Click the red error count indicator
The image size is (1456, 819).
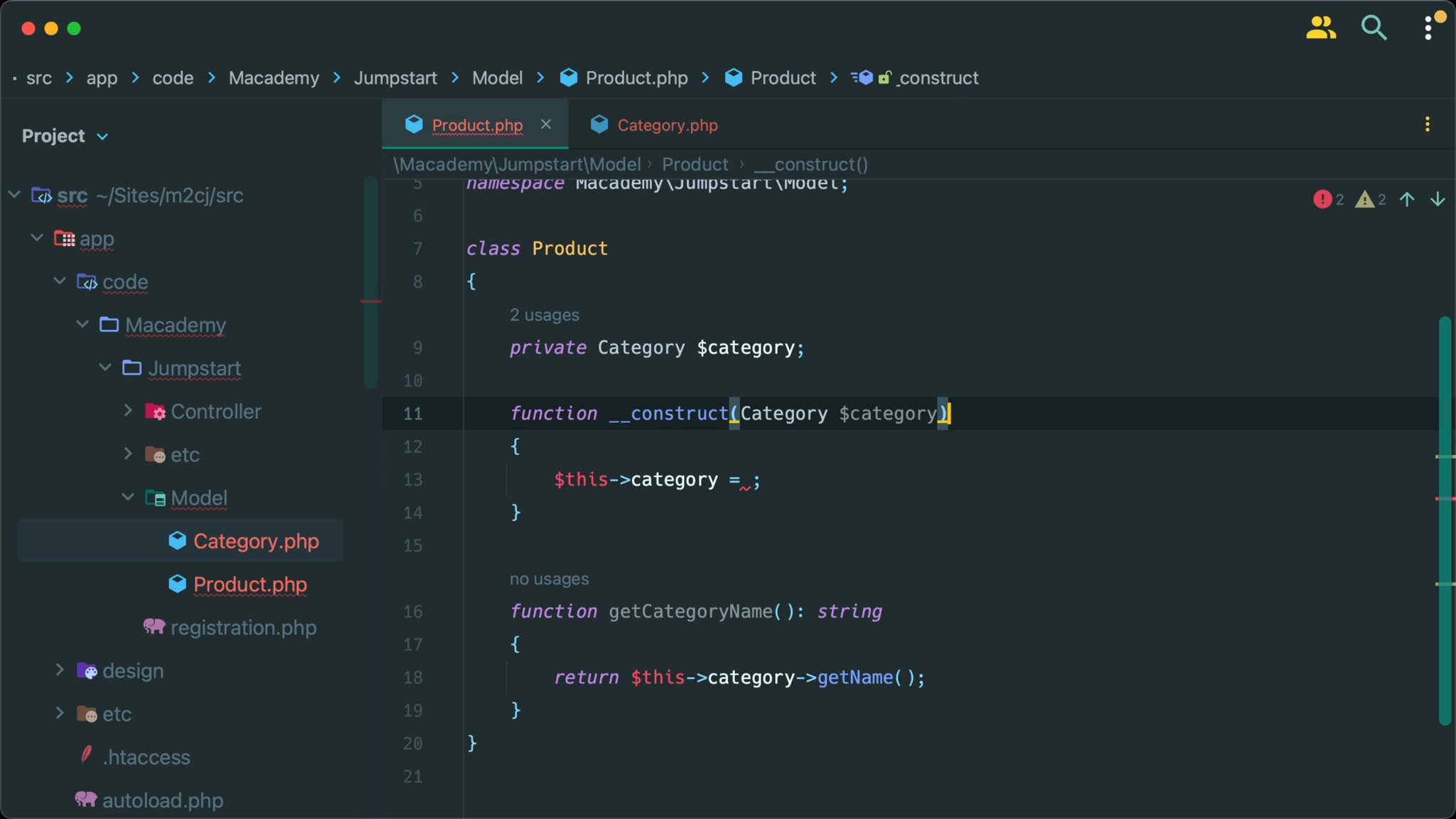pos(1327,199)
